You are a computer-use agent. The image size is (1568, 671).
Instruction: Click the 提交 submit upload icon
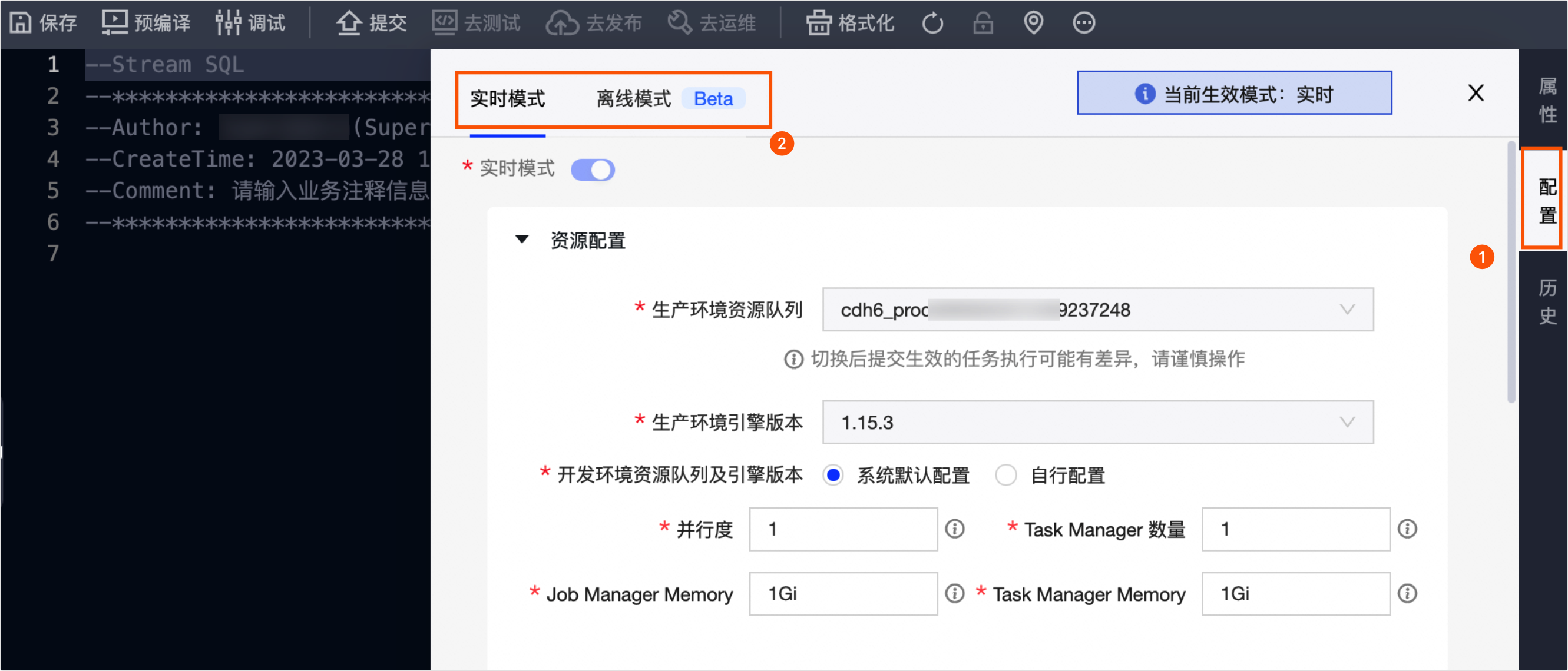tap(349, 23)
